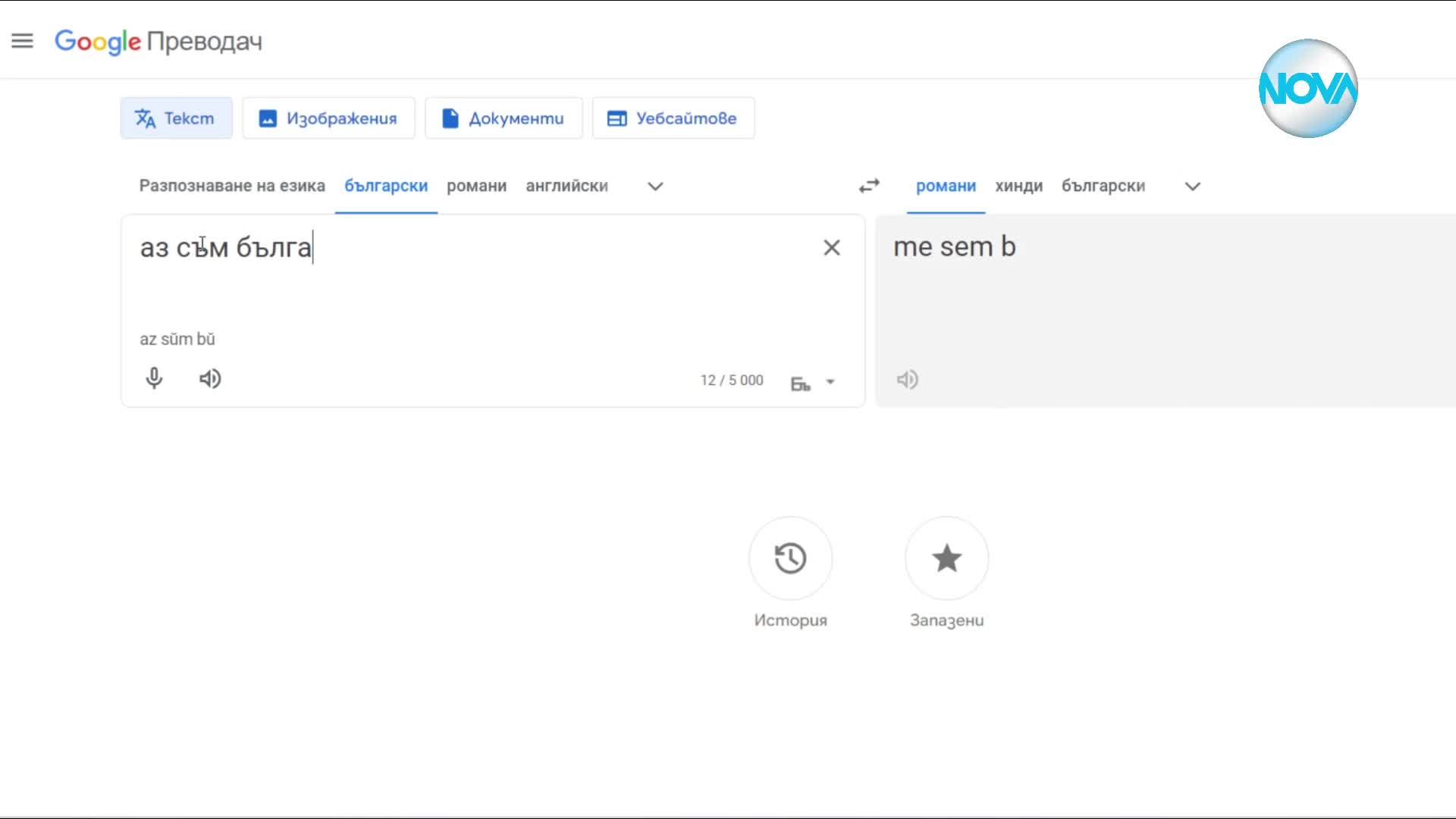Select романи as source language
This screenshot has width=1456, height=819.
(x=476, y=187)
